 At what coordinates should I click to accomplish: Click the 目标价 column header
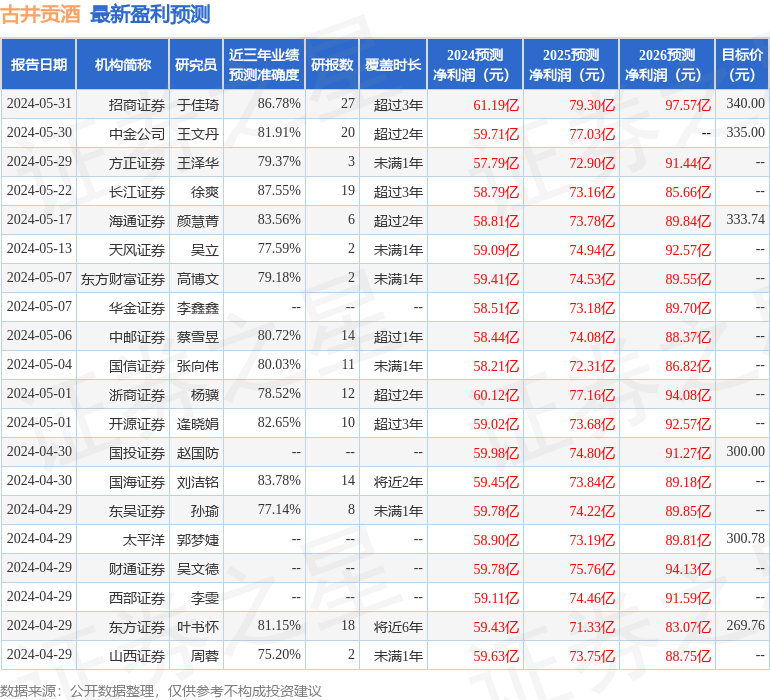click(742, 64)
